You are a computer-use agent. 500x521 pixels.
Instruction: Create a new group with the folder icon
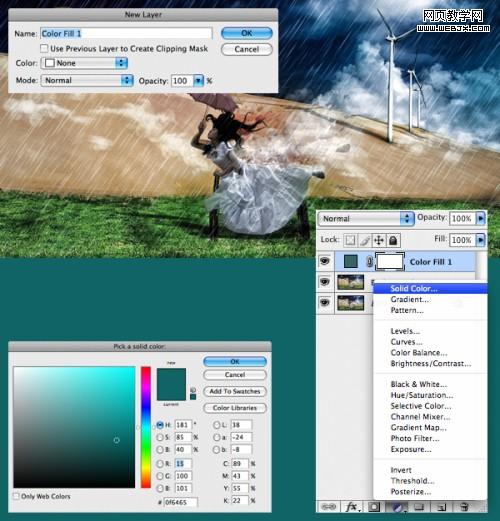(x=419, y=507)
